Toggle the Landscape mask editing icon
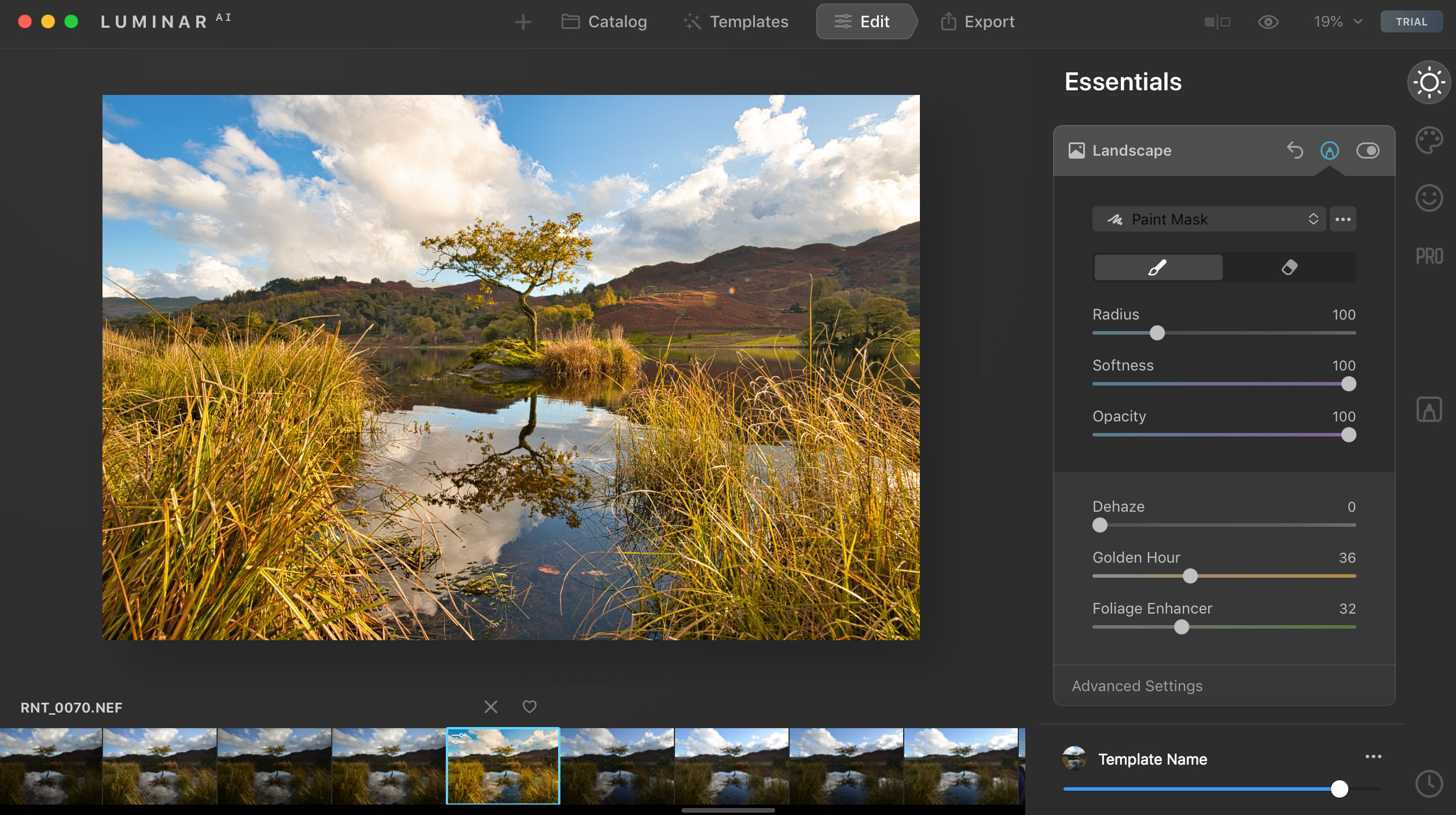Viewport: 1456px width, 815px height. 1330,150
